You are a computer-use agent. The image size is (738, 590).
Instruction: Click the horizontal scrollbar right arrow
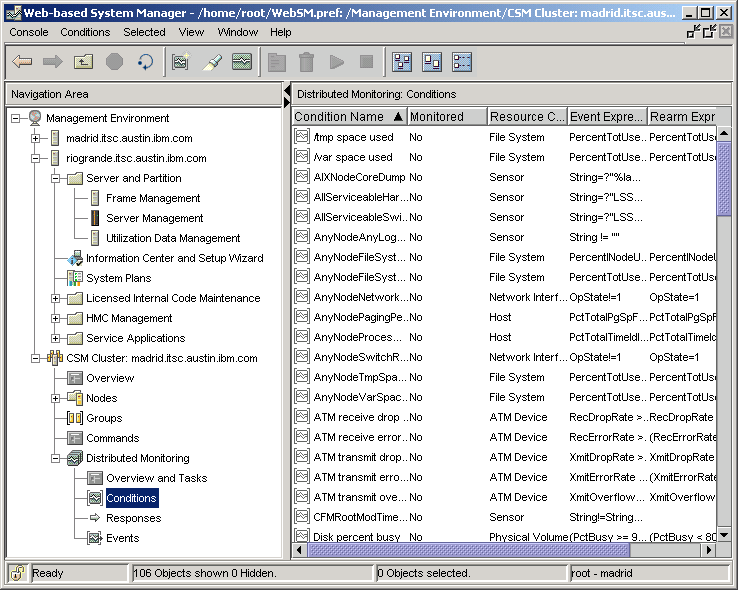pyautogui.click(x=709, y=550)
